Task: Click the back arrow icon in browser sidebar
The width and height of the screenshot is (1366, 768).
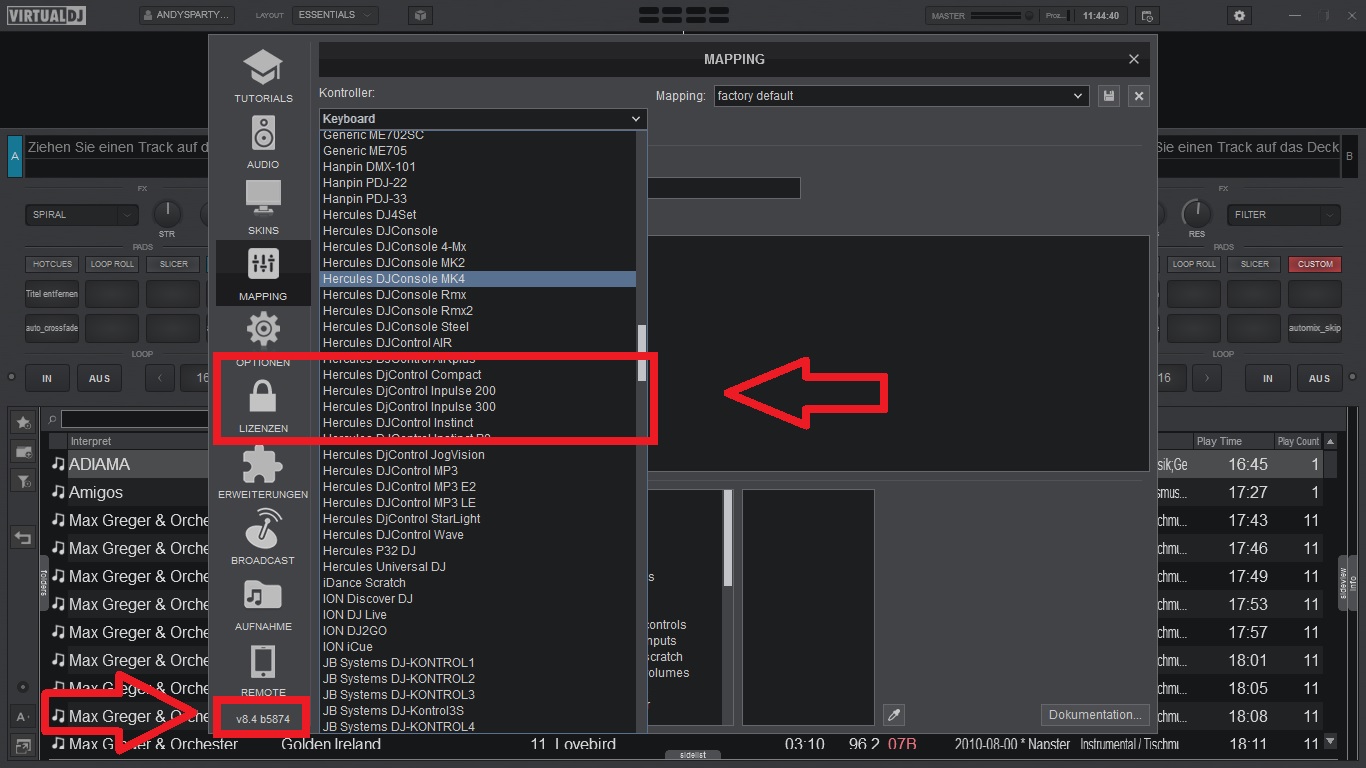Action: (x=22, y=538)
